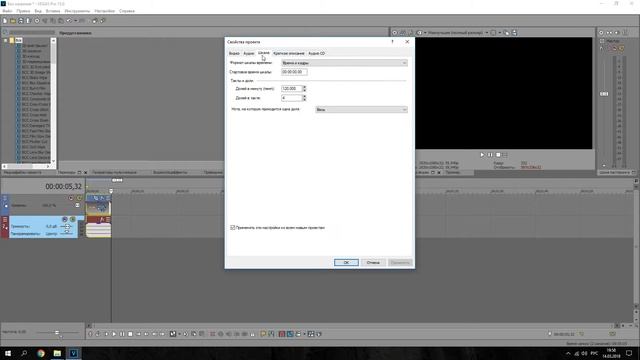
Task: Switch to VEGAS Pro in the taskbar
Action: (73, 353)
